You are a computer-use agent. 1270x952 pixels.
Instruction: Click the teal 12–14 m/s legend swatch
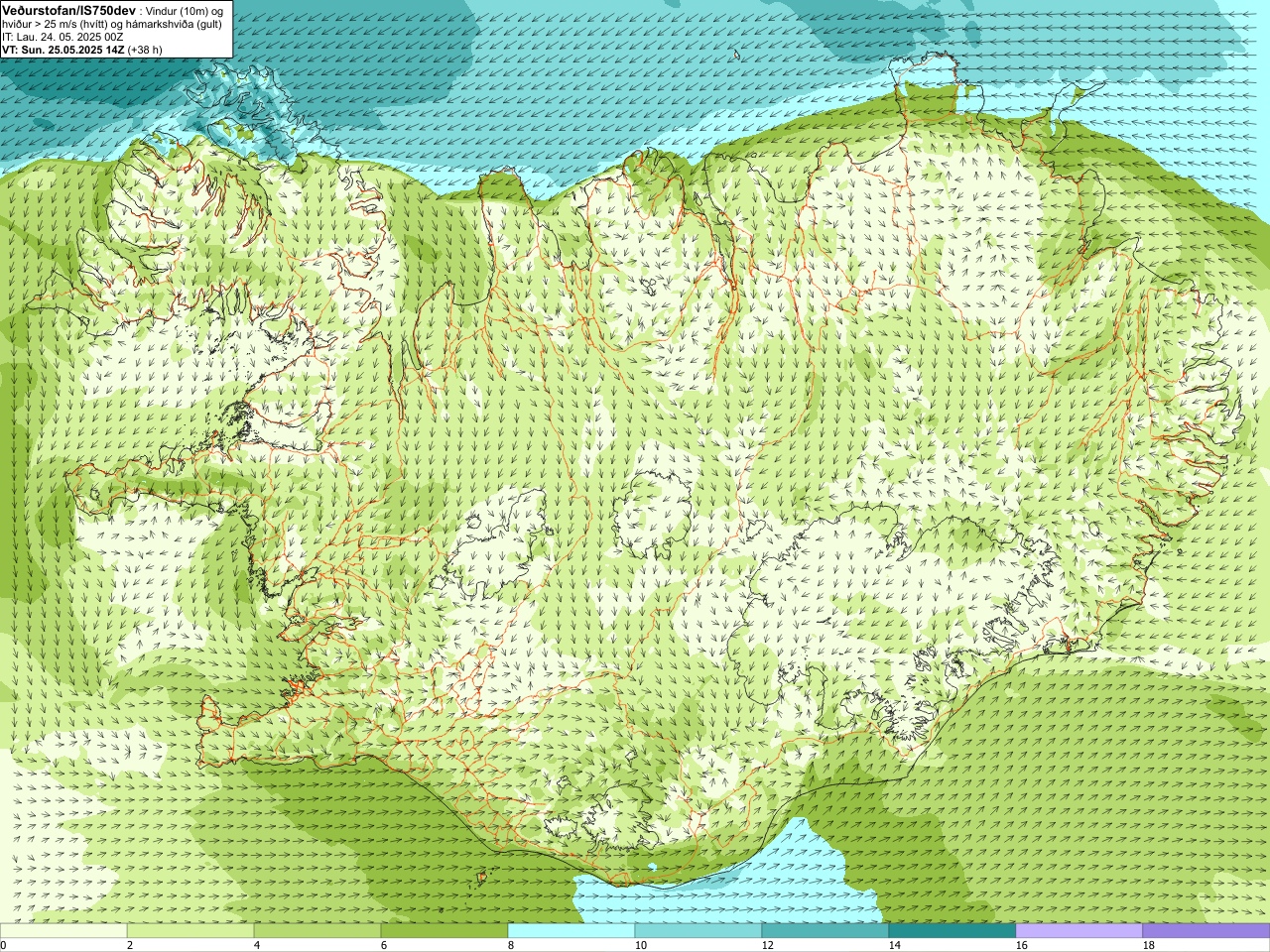[x=825, y=931]
